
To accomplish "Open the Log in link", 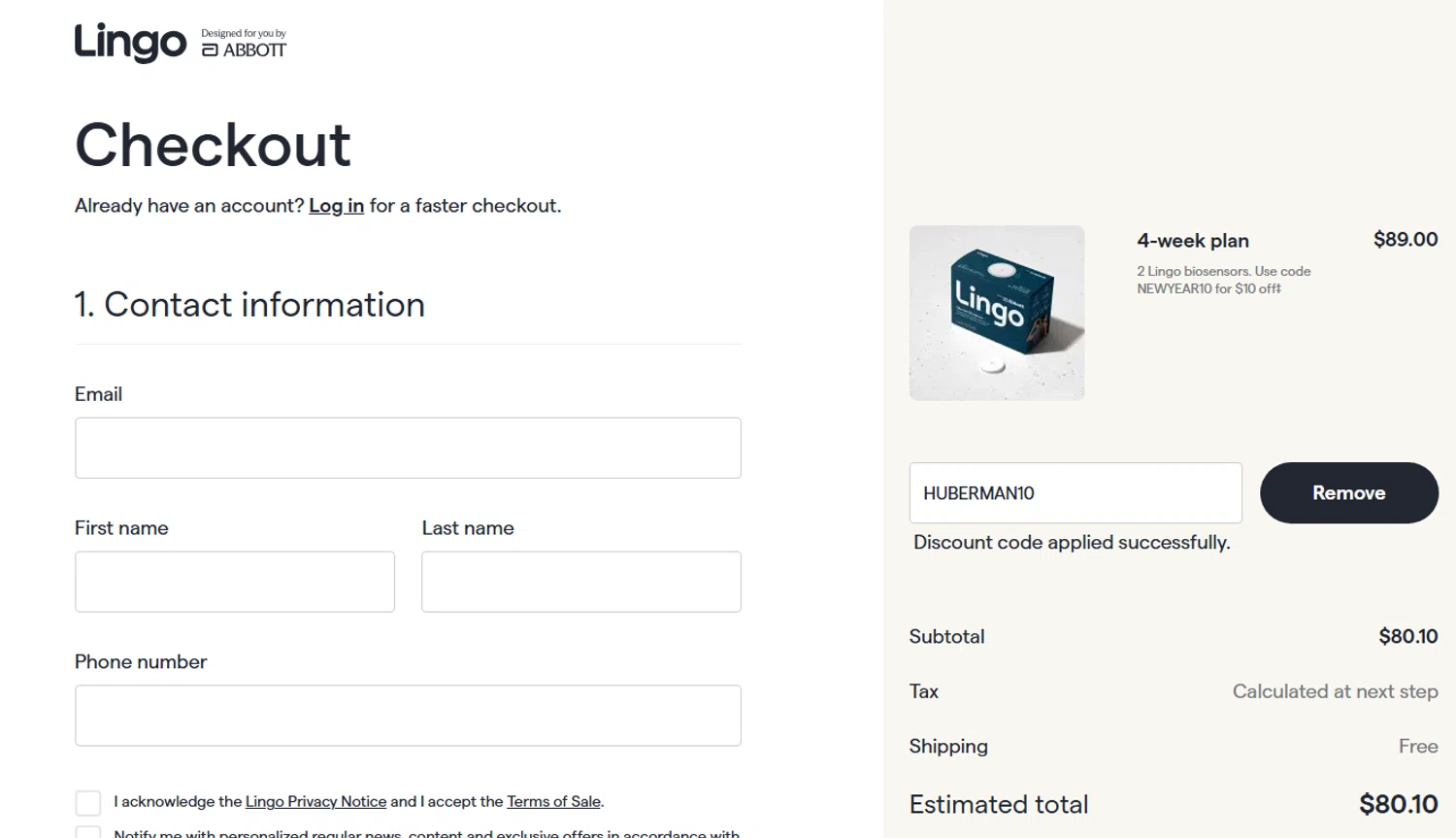I will 336,206.
